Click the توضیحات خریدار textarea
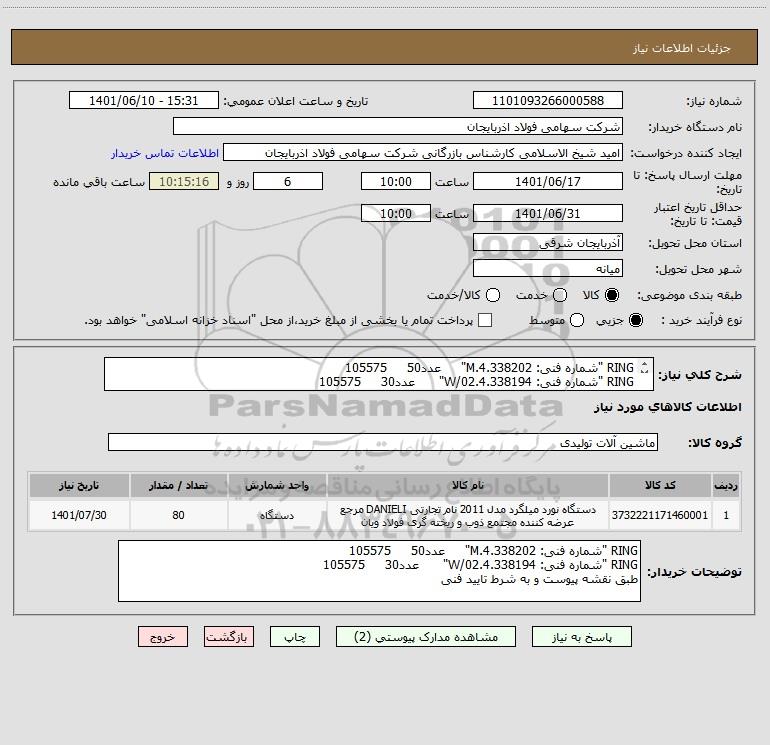770x745 pixels. pos(379,571)
